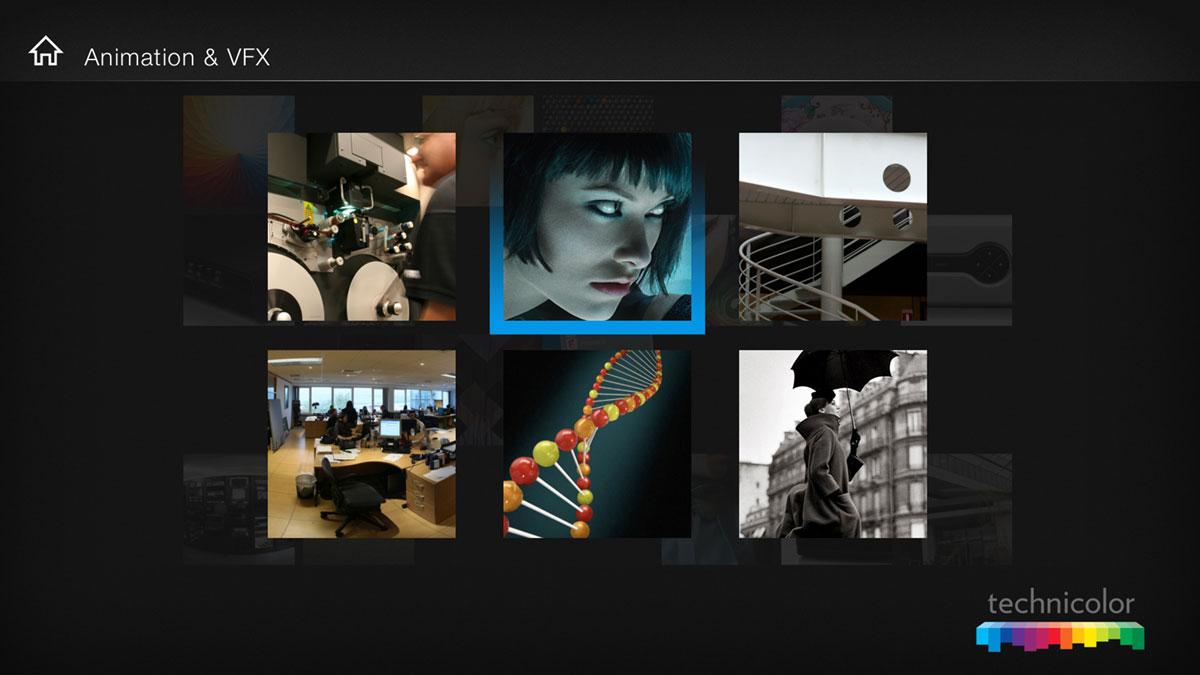
Task: Click the Animation & VFX title
Action: [177, 57]
